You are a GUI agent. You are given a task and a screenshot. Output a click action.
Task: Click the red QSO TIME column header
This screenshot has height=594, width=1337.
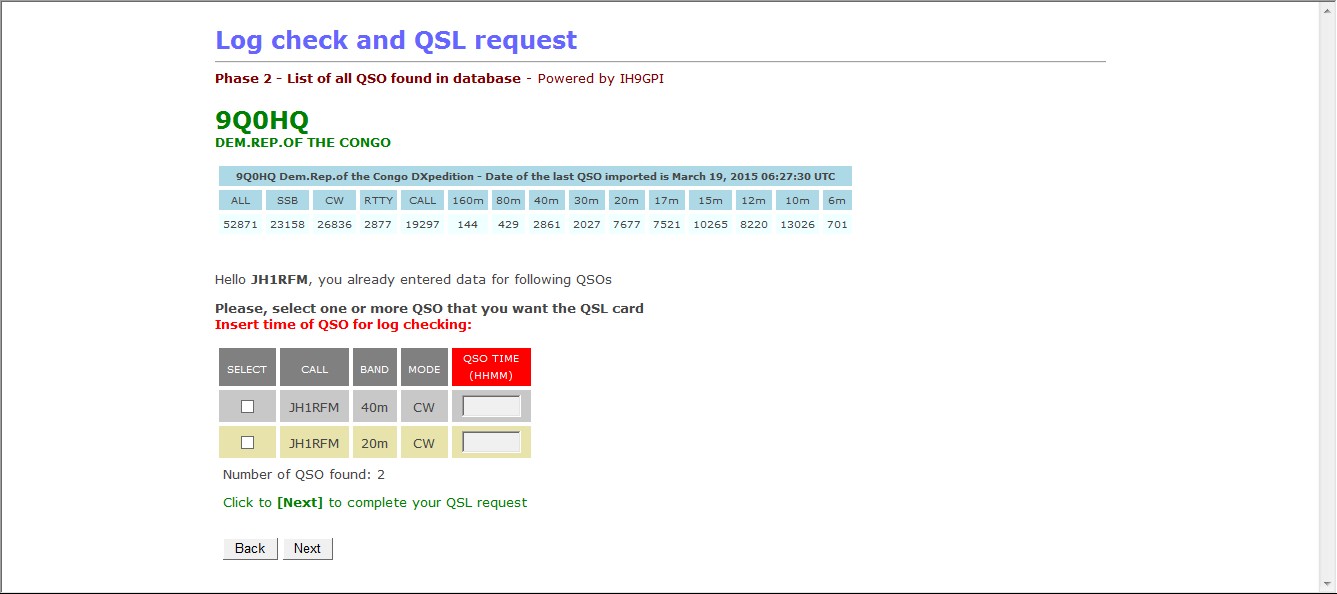pos(491,367)
